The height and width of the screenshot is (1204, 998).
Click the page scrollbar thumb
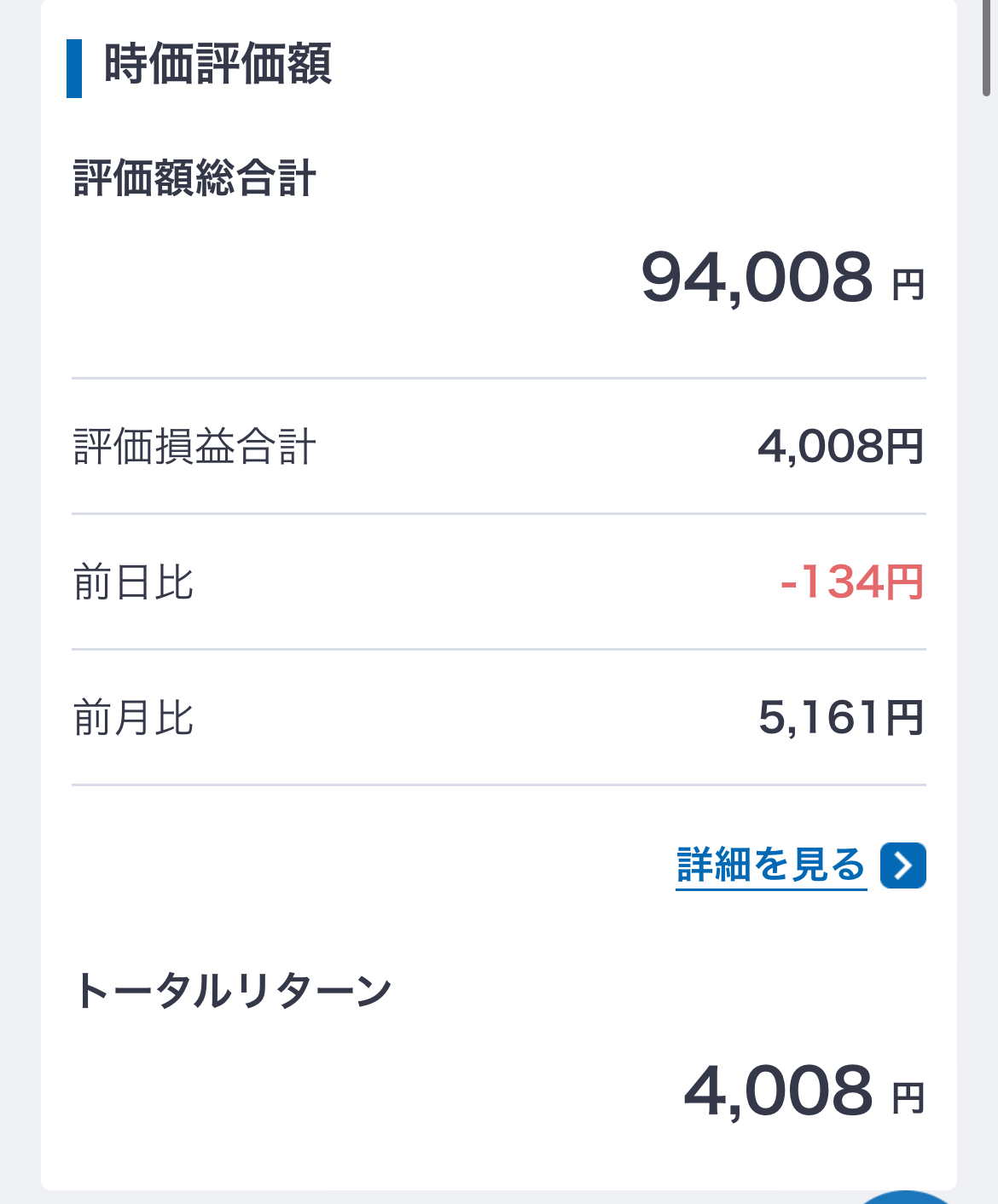coord(987,47)
